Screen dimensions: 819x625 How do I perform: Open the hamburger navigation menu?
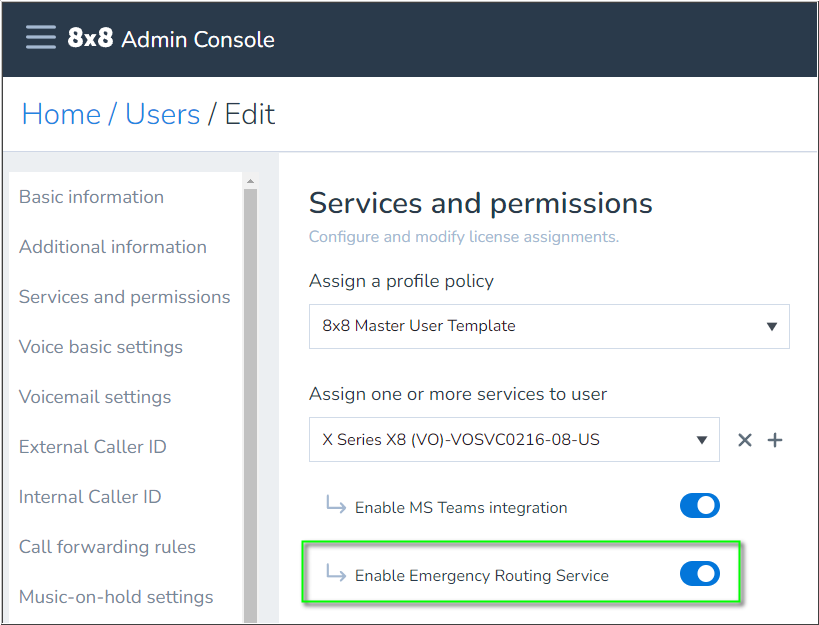pyautogui.click(x=41, y=38)
